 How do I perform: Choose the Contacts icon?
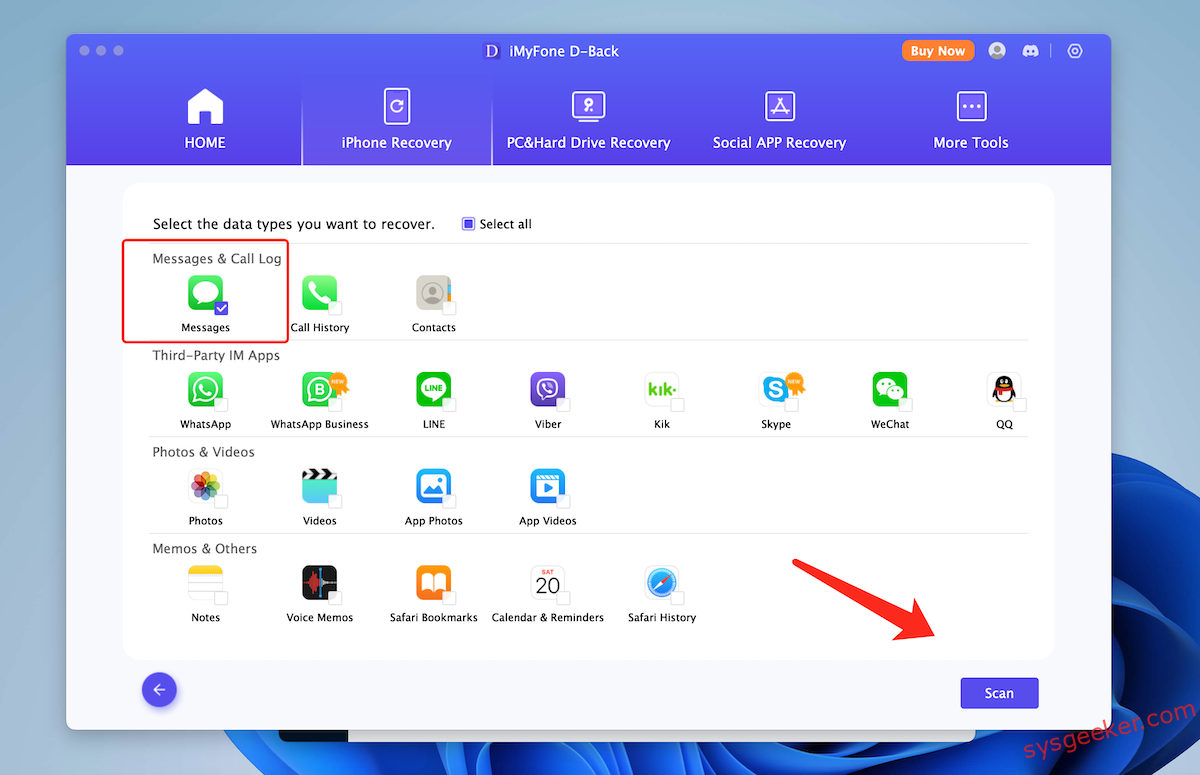coord(434,293)
